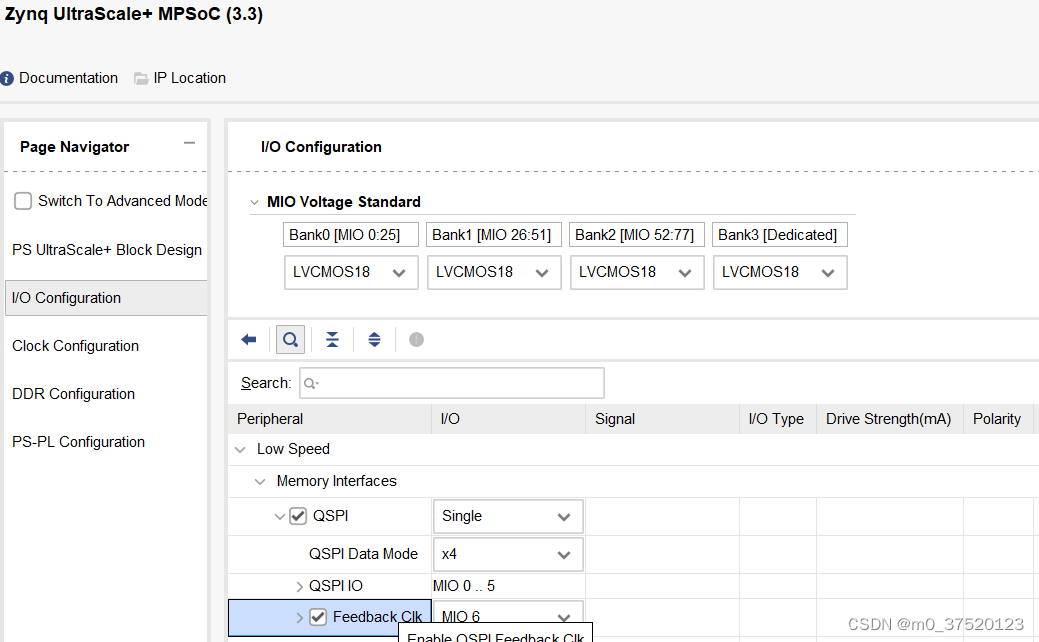Open the IP Location link
1039x642 pixels.
(190, 78)
